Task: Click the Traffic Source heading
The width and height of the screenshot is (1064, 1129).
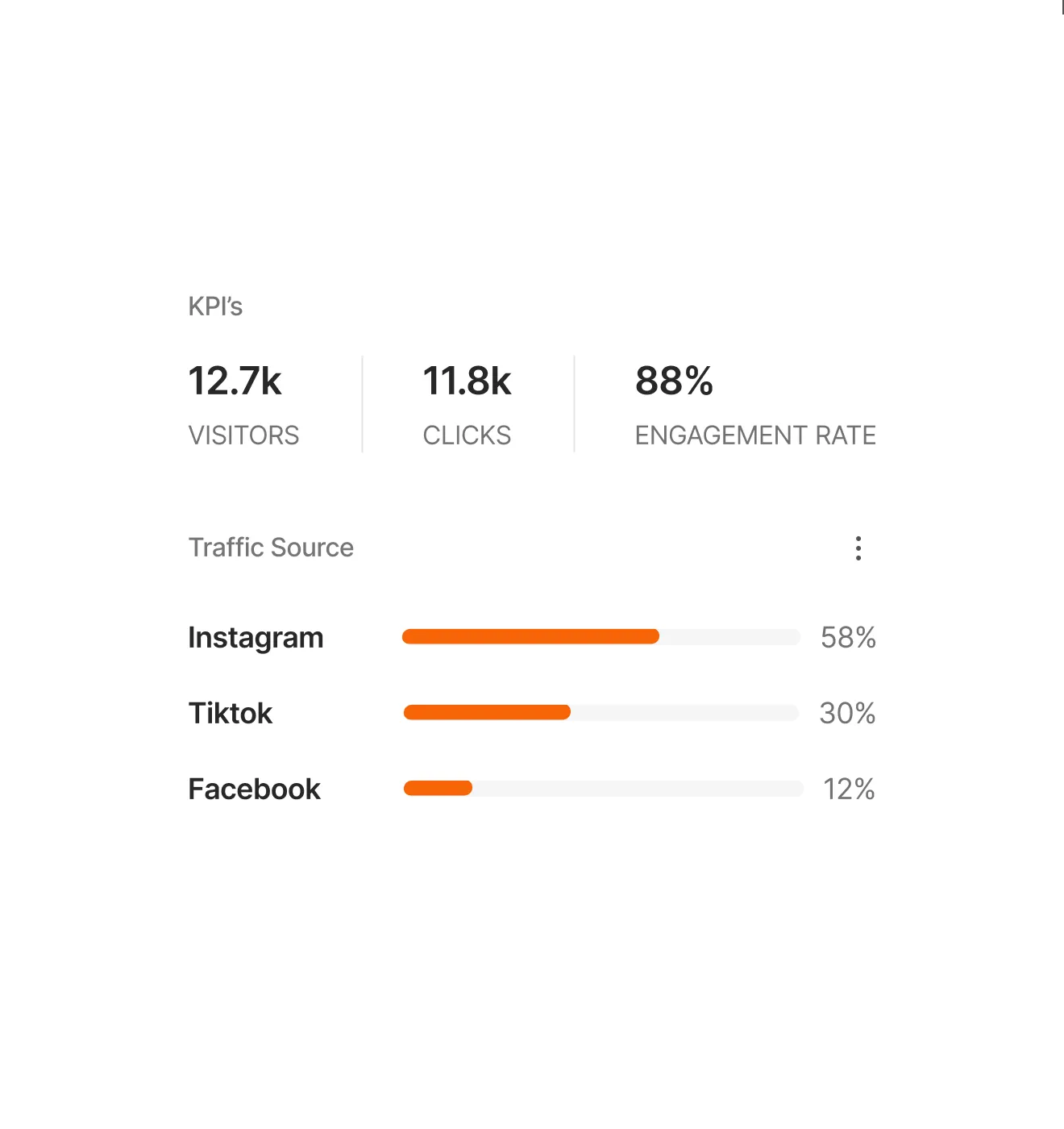Action: [271, 548]
